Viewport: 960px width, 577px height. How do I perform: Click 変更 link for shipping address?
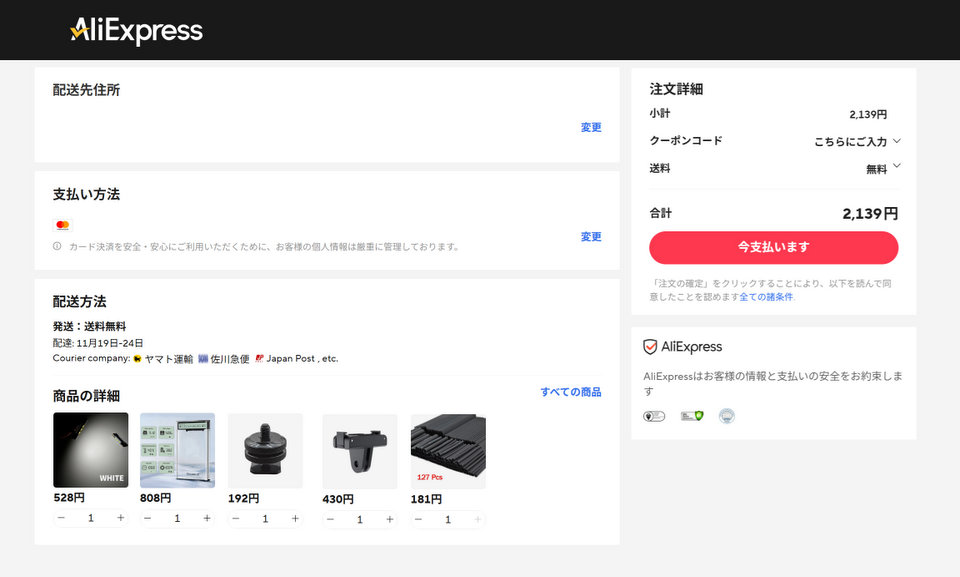[x=591, y=128]
